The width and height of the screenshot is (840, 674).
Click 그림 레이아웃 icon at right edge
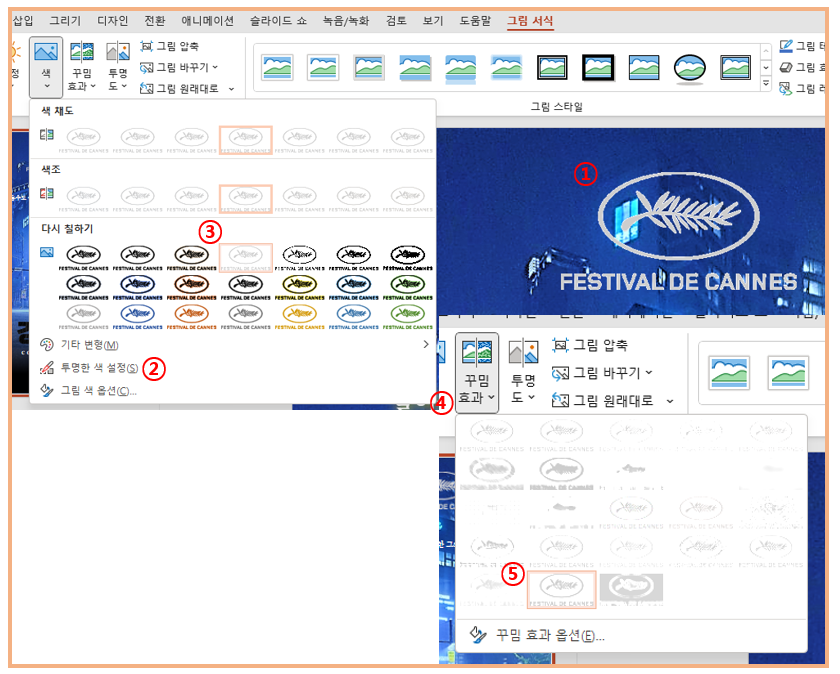[786, 88]
